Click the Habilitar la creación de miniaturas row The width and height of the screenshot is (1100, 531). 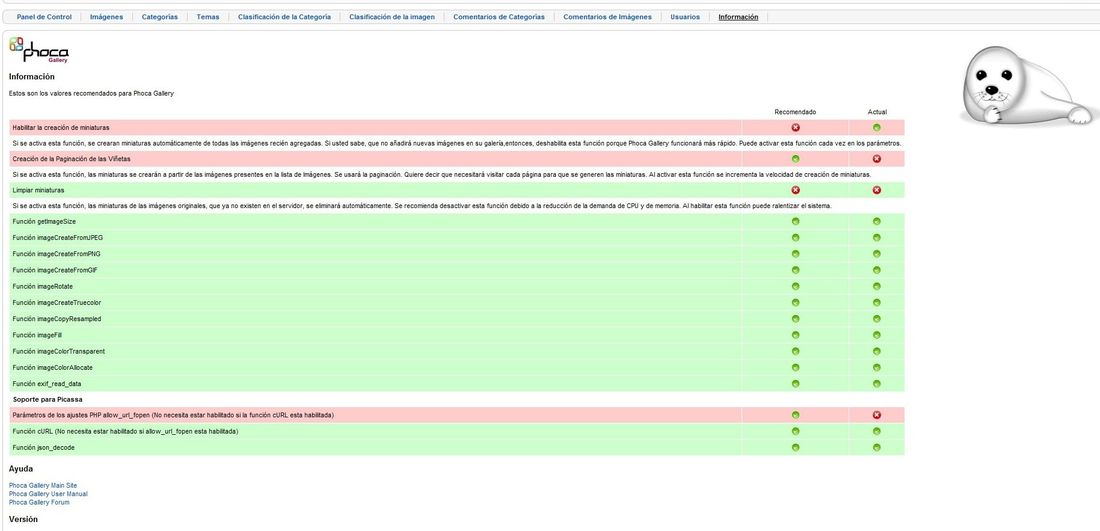pyautogui.click(x=457, y=128)
